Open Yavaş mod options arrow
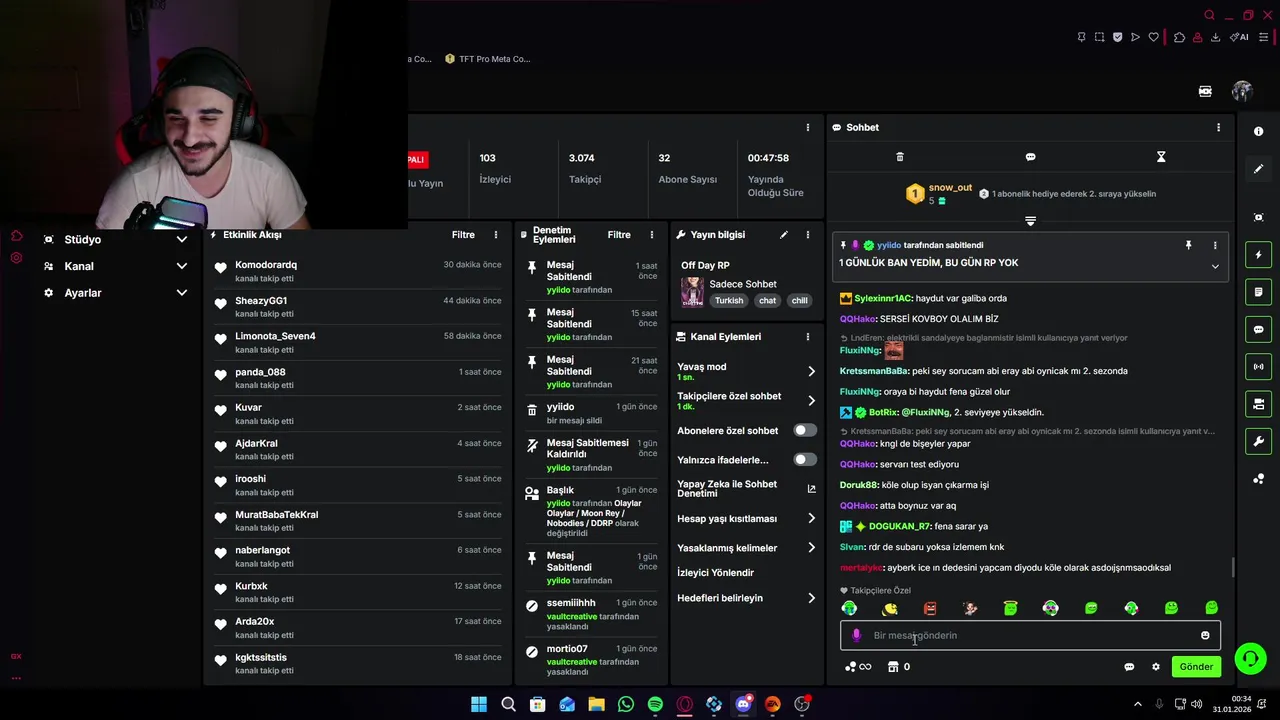This screenshot has height=720, width=1280. [811, 371]
